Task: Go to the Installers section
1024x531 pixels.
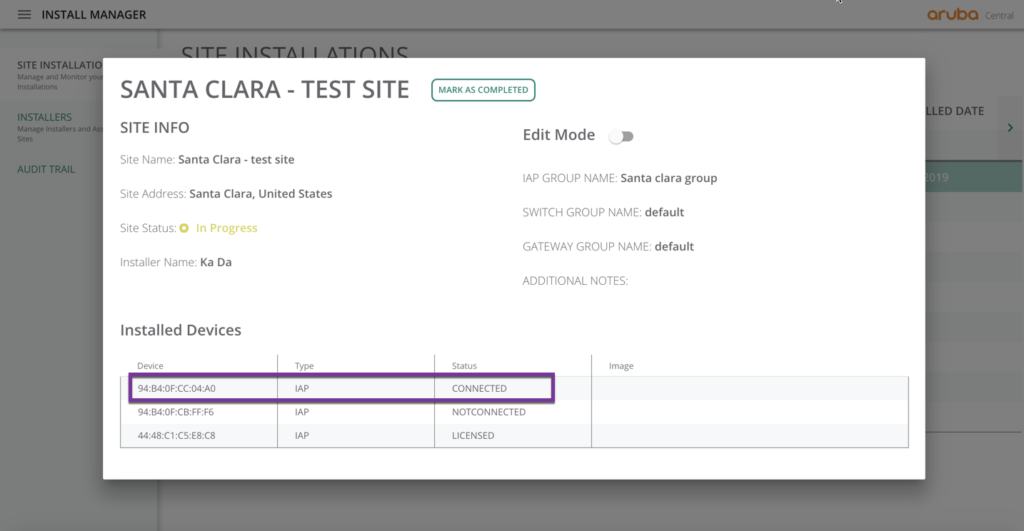Action: [44, 117]
